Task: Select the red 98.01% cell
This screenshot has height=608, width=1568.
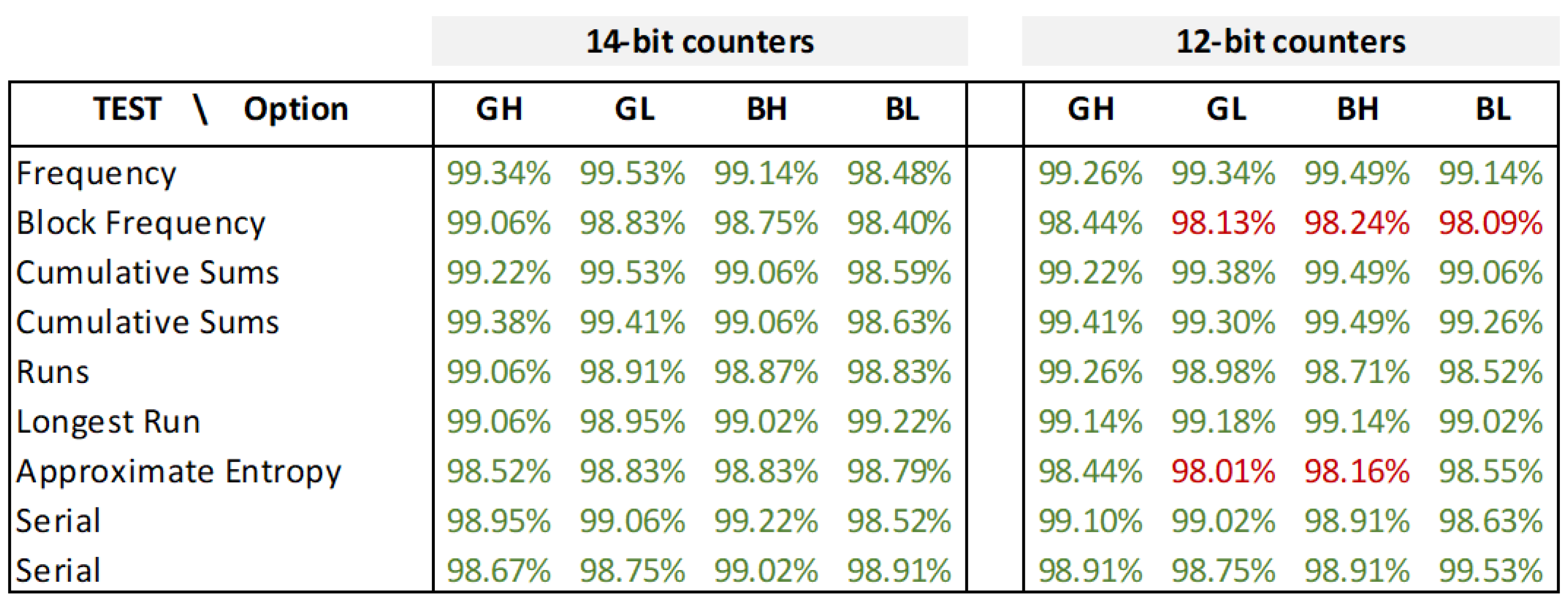Action: pos(1223,471)
